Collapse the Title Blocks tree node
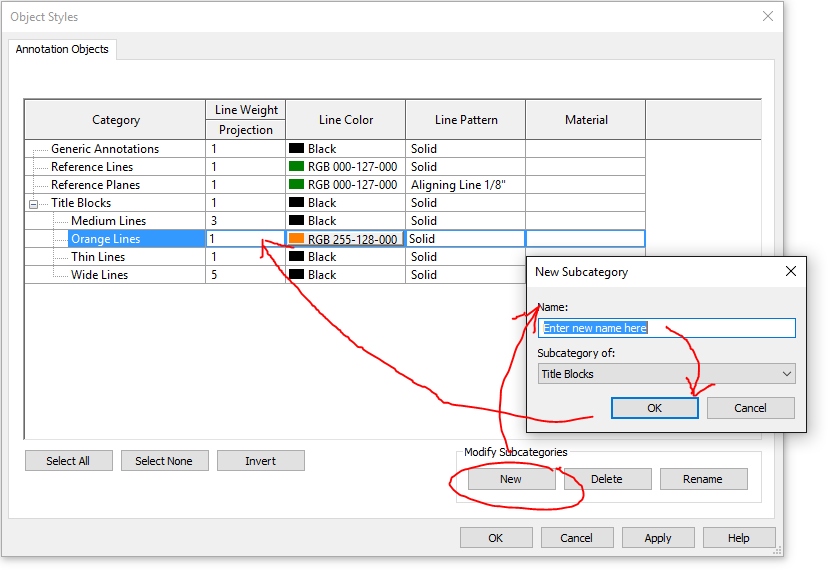Viewport: 838px width, 570px height. [33, 204]
